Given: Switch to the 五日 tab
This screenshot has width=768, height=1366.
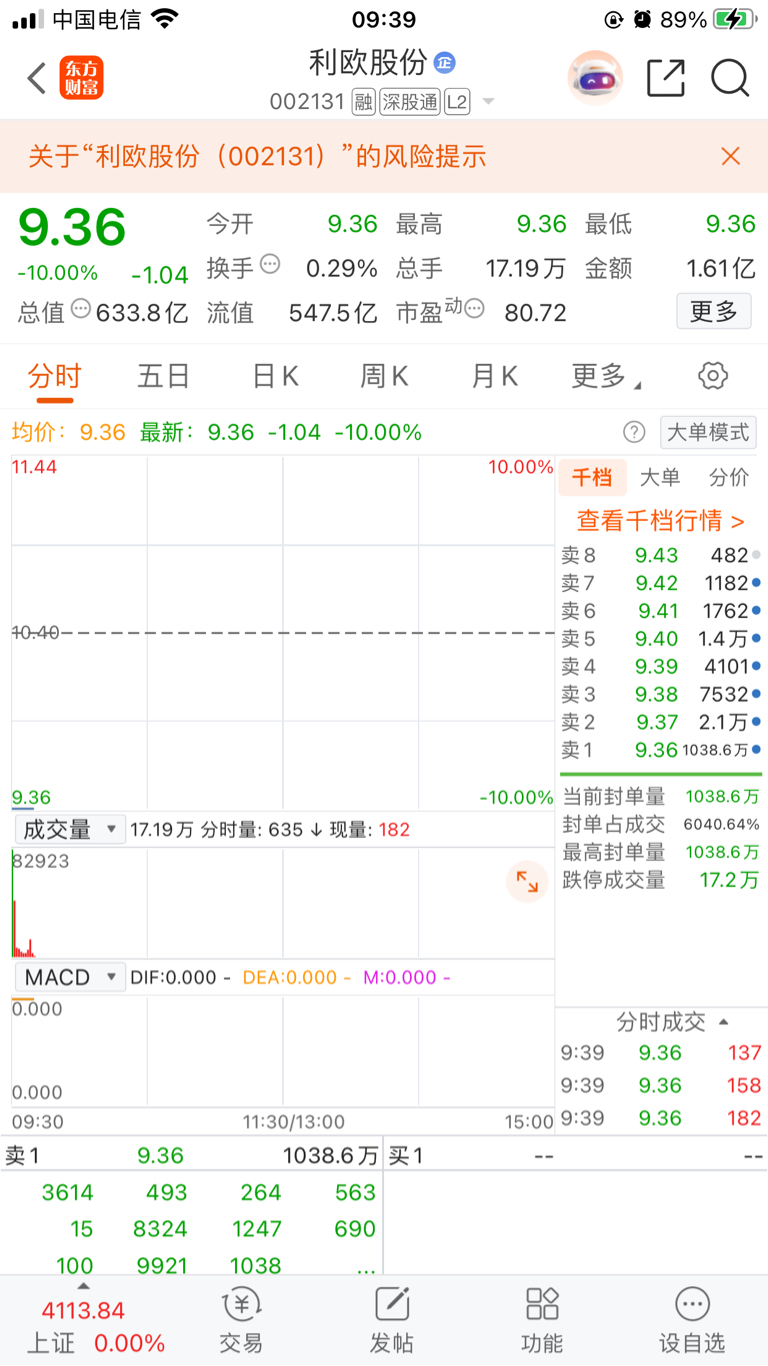Looking at the screenshot, I should click(x=164, y=376).
